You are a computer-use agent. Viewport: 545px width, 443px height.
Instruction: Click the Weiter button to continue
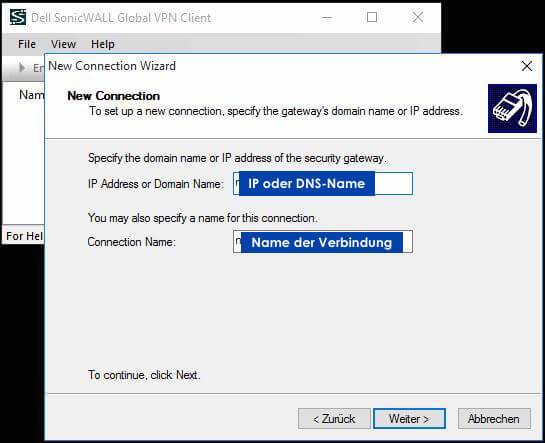click(409, 418)
